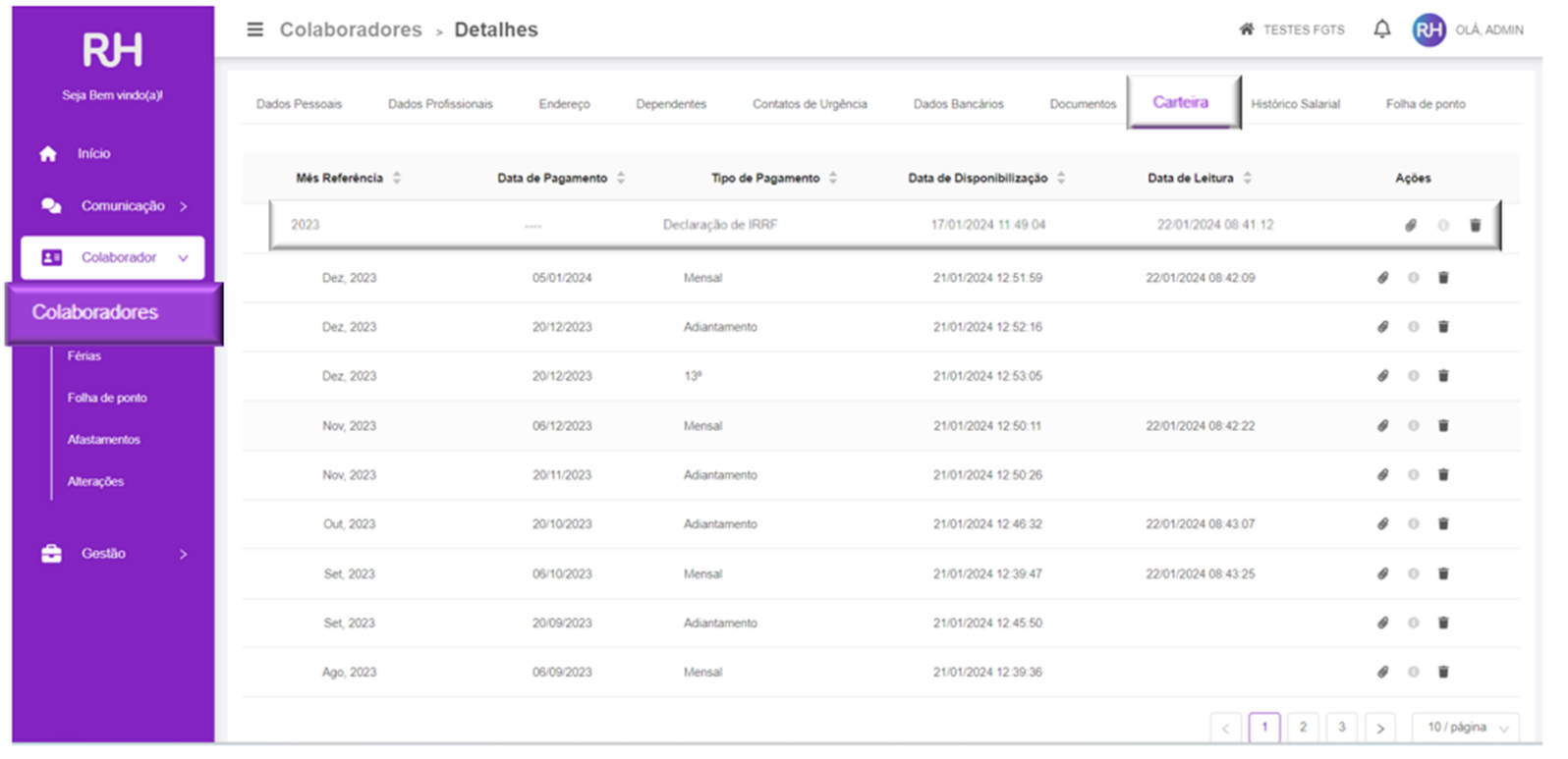Delete the Set 2023 Adiantamento row
The width and height of the screenshot is (1568, 759).
pos(1443,623)
